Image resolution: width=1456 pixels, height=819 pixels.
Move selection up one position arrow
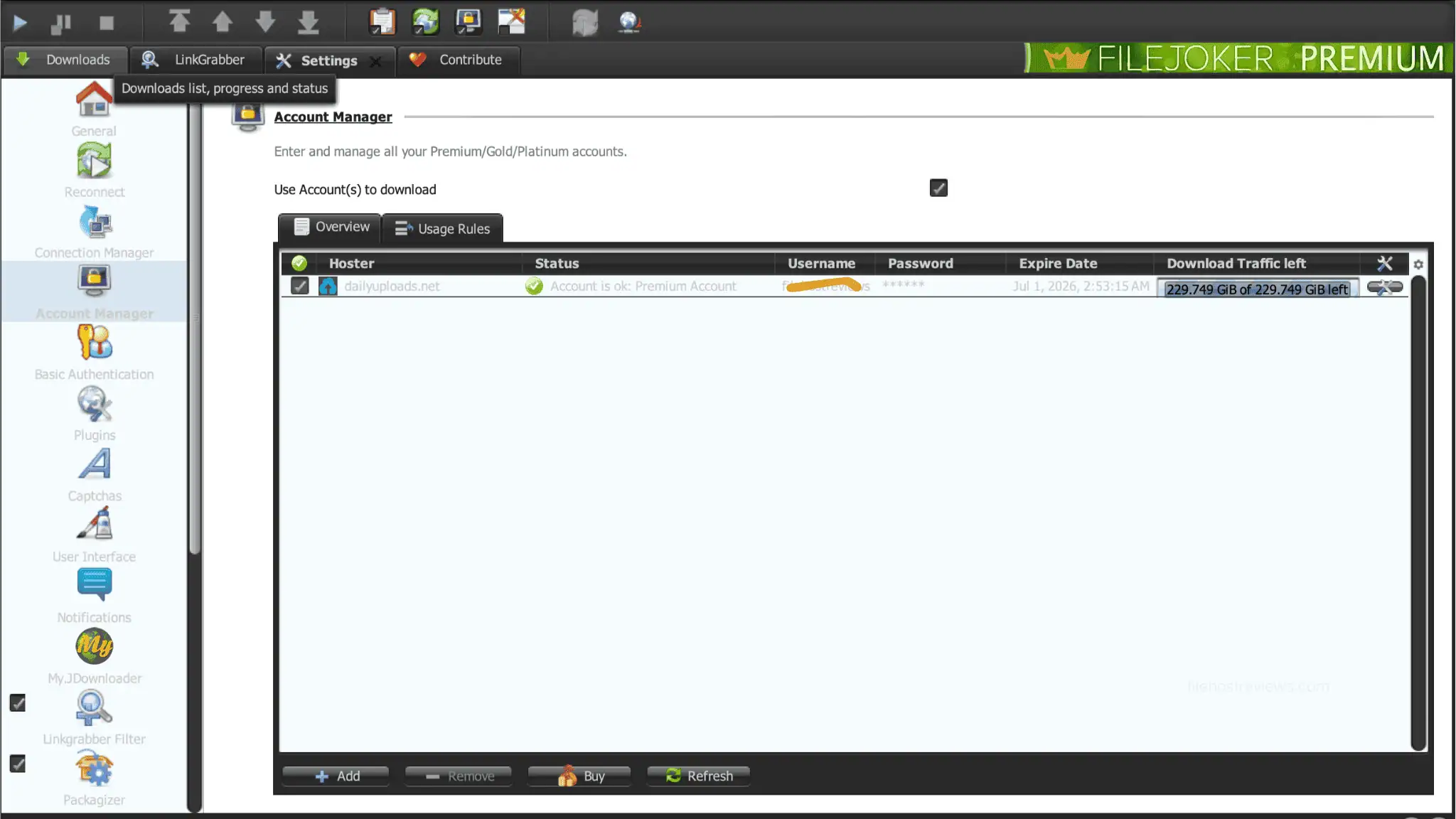(x=223, y=21)
